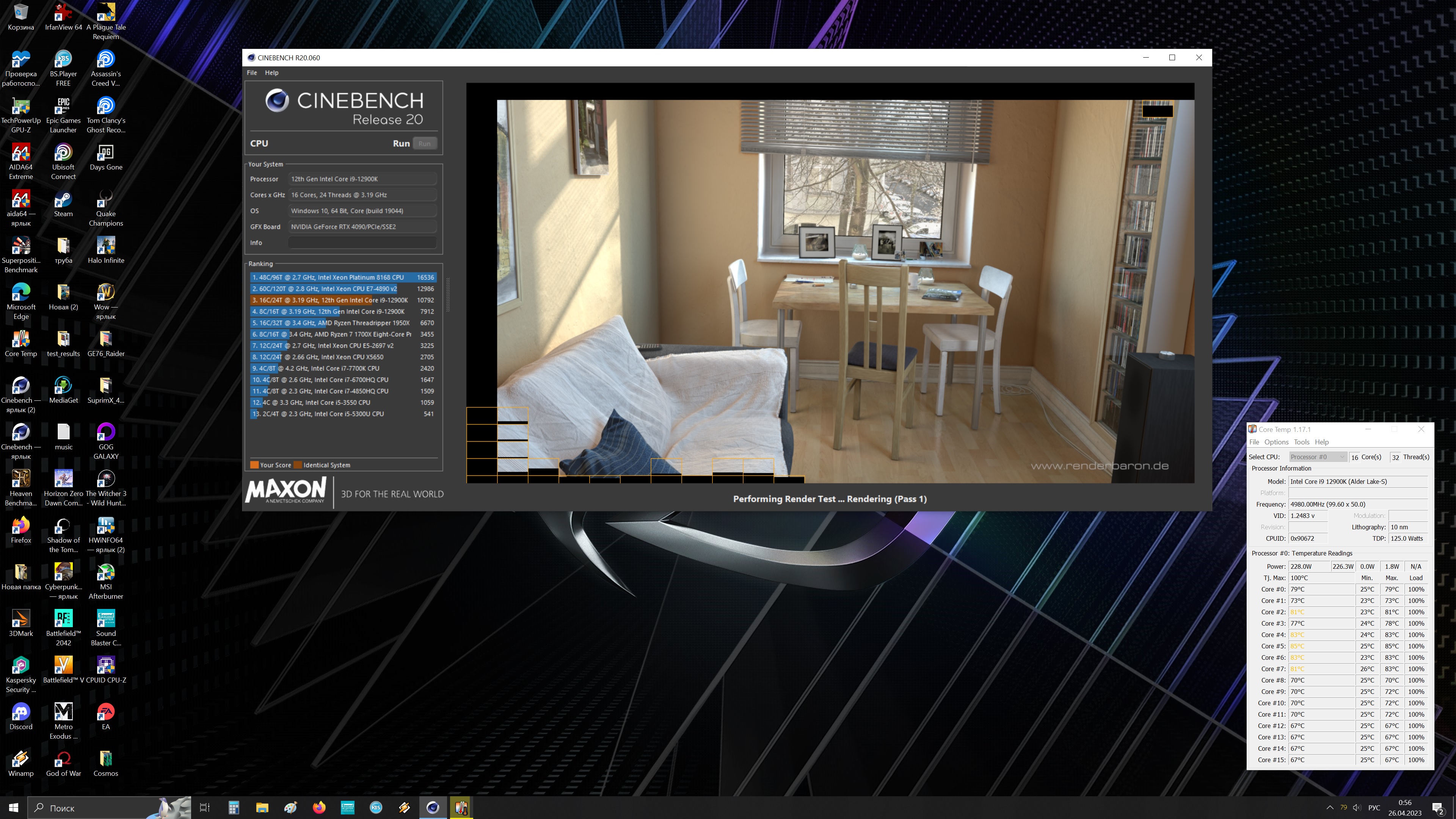Open Core Temp Options menu
This screenshot has height=819, width=1456.
coord(1276,442)
